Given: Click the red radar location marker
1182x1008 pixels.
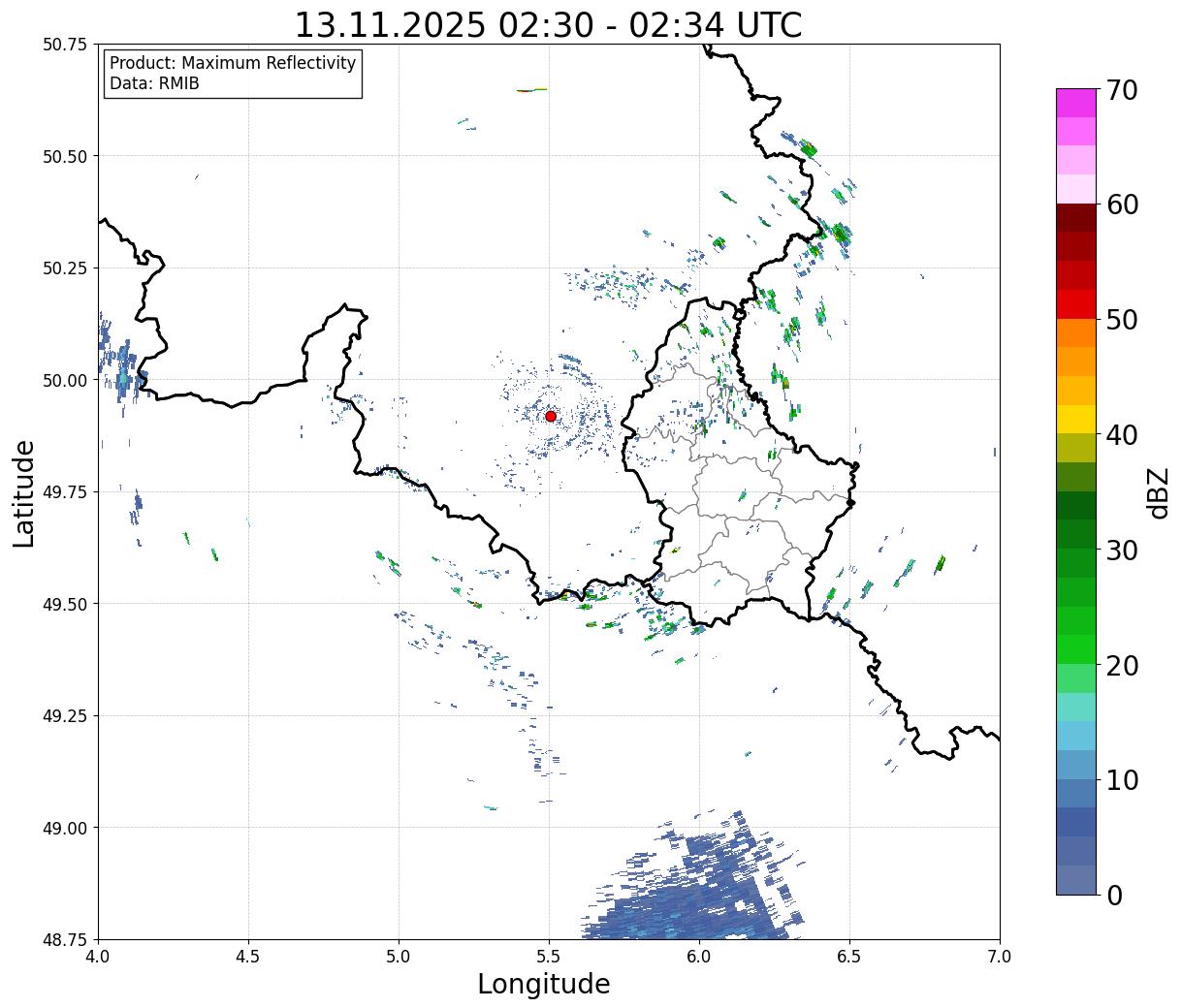Looking at the screenshot, I should [550, 416].
